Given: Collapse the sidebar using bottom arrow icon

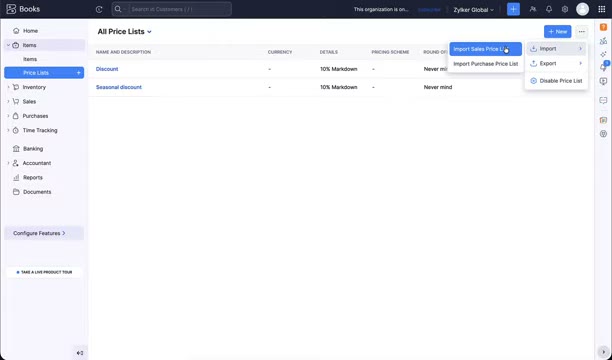Looking at the screenshot, I should [x=80, y=353].
